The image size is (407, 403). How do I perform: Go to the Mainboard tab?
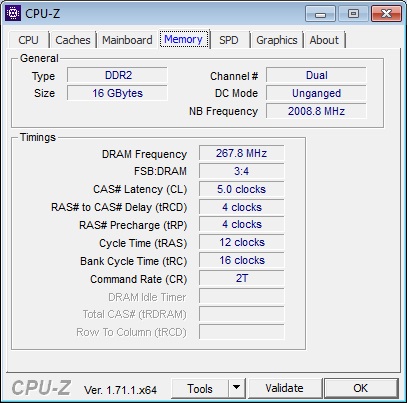click(127, 40)
